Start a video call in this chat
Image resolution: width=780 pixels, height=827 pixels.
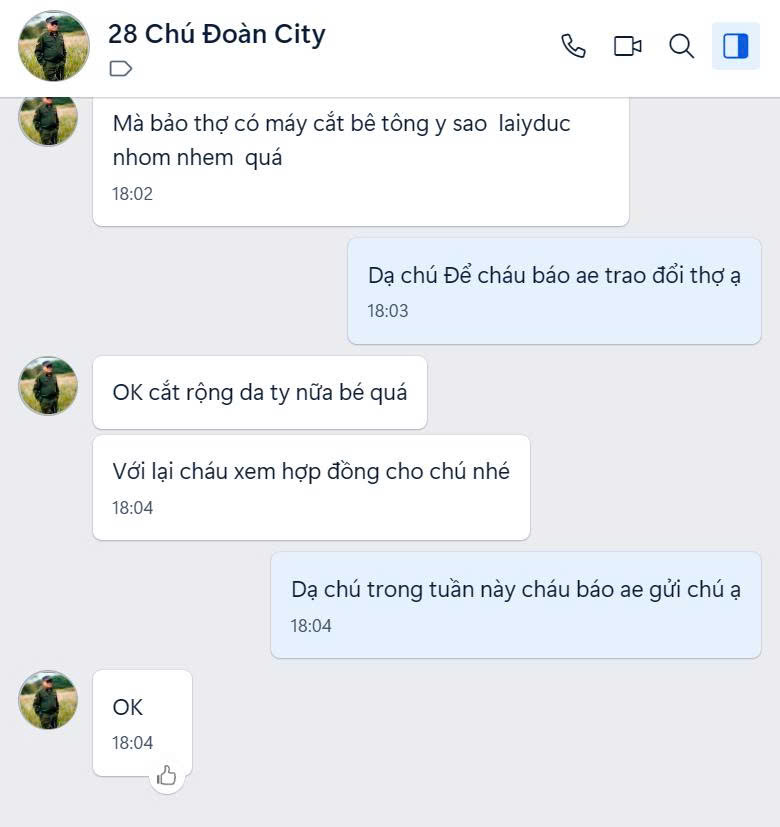click(x=627, y=46)
